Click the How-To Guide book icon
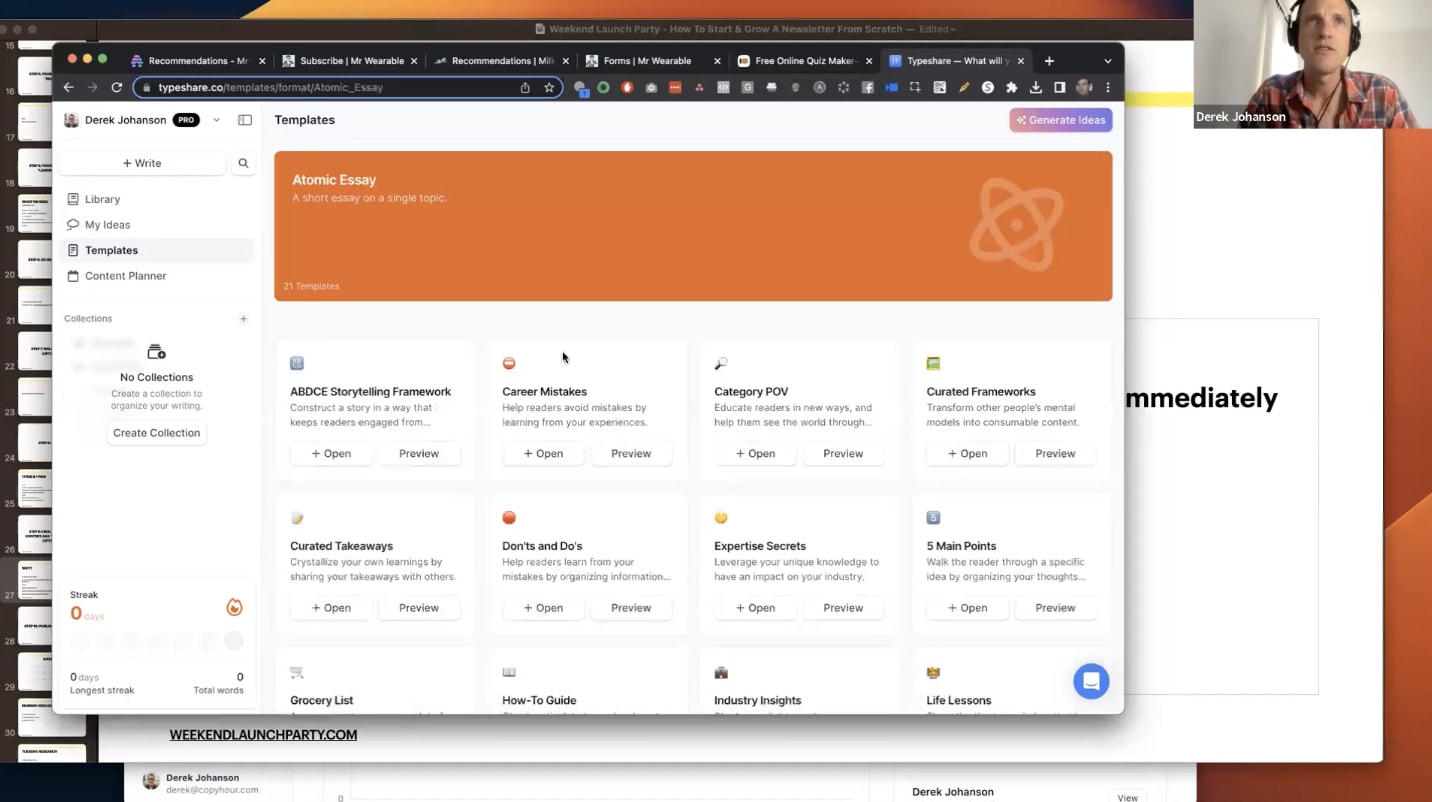The width and height of the screenshot is (1432, 802). (x=509, y=673)
